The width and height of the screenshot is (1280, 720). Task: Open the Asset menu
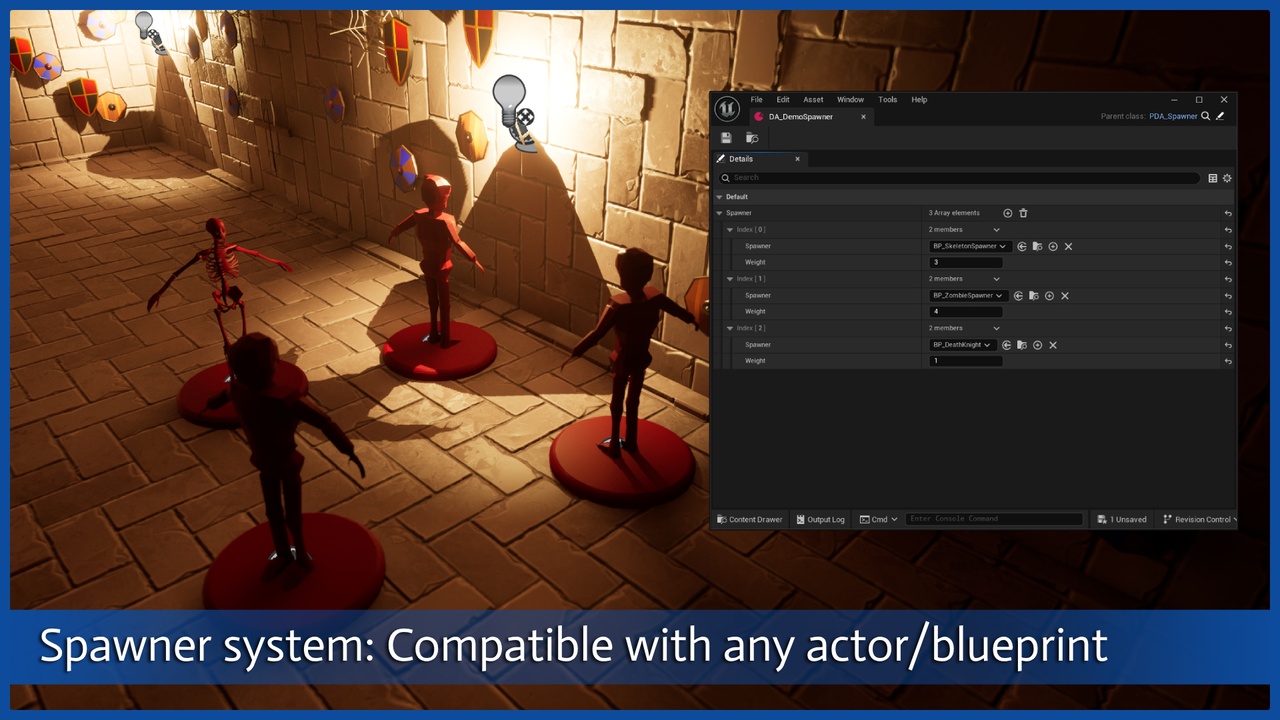813,100
